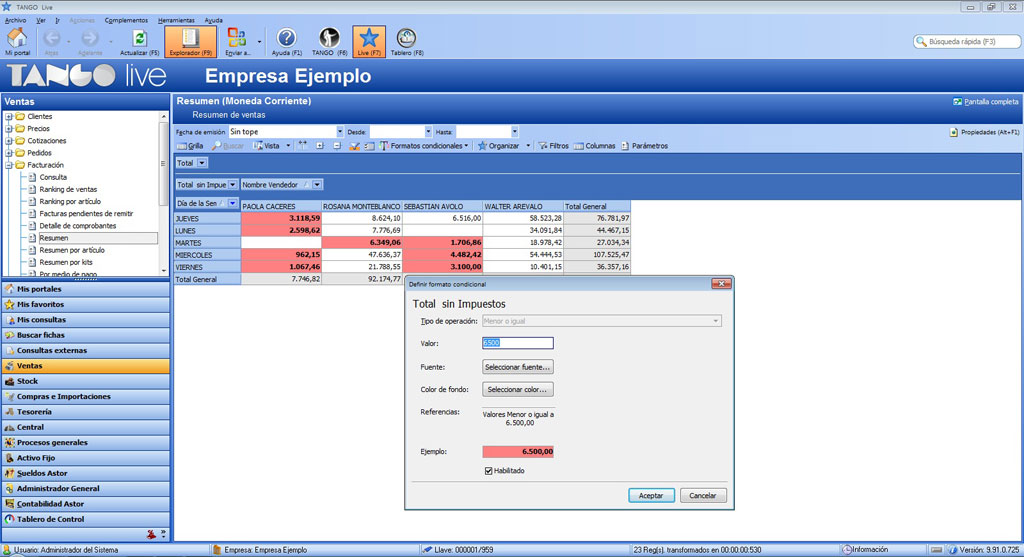Expand the Cotizaciones folder
The image size is (1024, 557).
pyautogui.click(x=9, y=140)
